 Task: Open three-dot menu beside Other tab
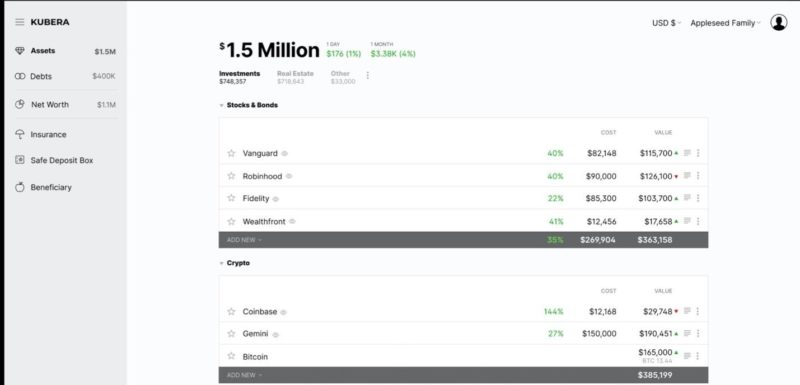[367, 75]
